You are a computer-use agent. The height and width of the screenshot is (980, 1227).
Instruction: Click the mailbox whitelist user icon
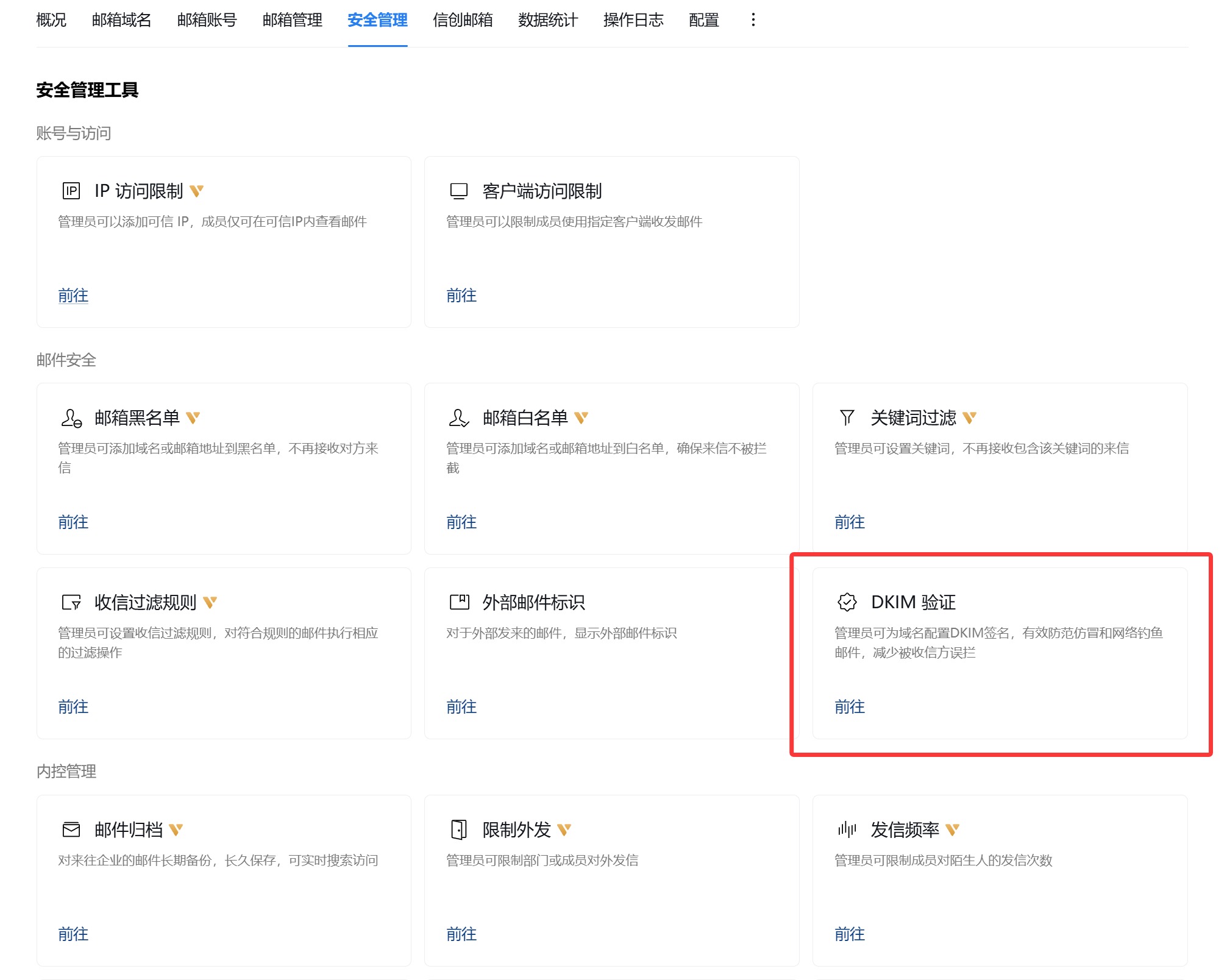458,418
